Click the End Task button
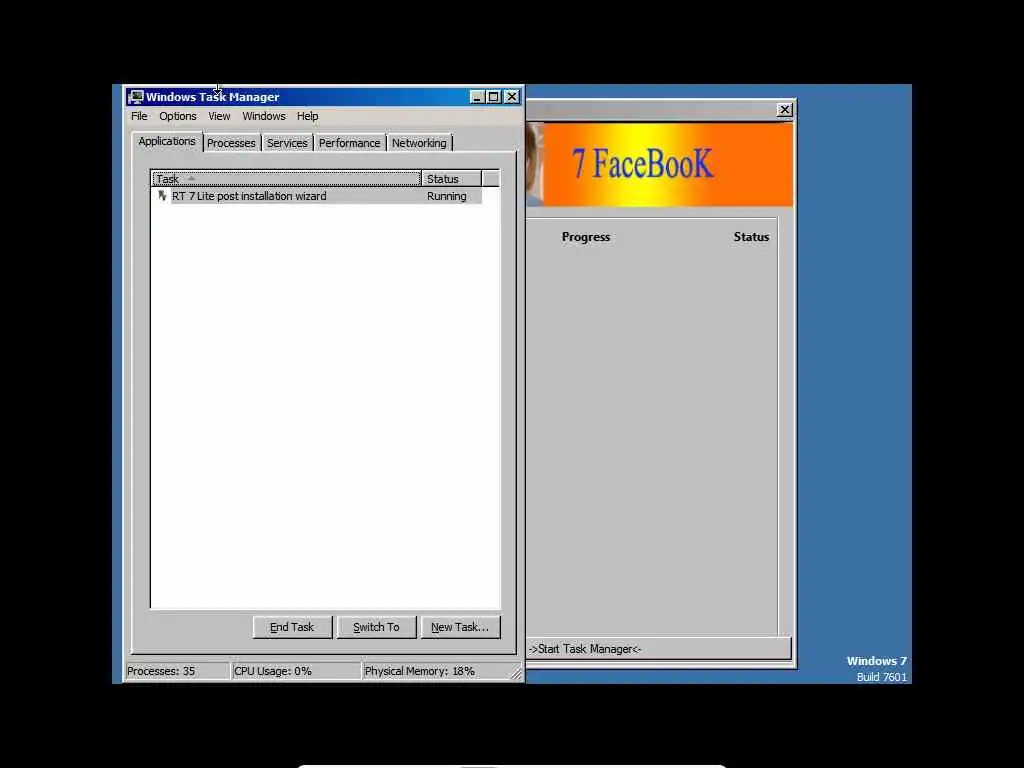Image resolution: width=1024 pixels, height=768 pixels. pos(292,627)
